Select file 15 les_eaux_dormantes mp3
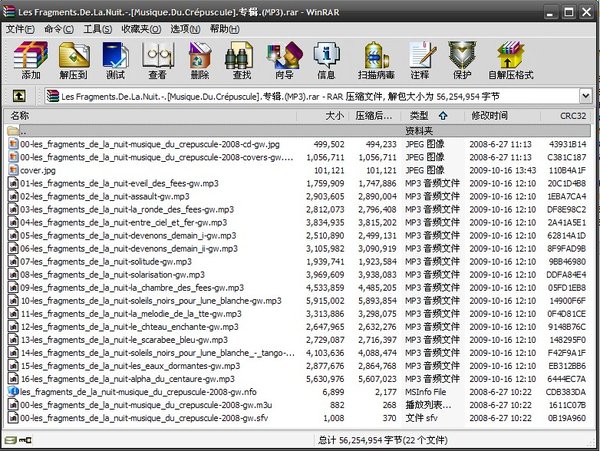Viewport: 600px width, 451px height. (x=130, y=366)
